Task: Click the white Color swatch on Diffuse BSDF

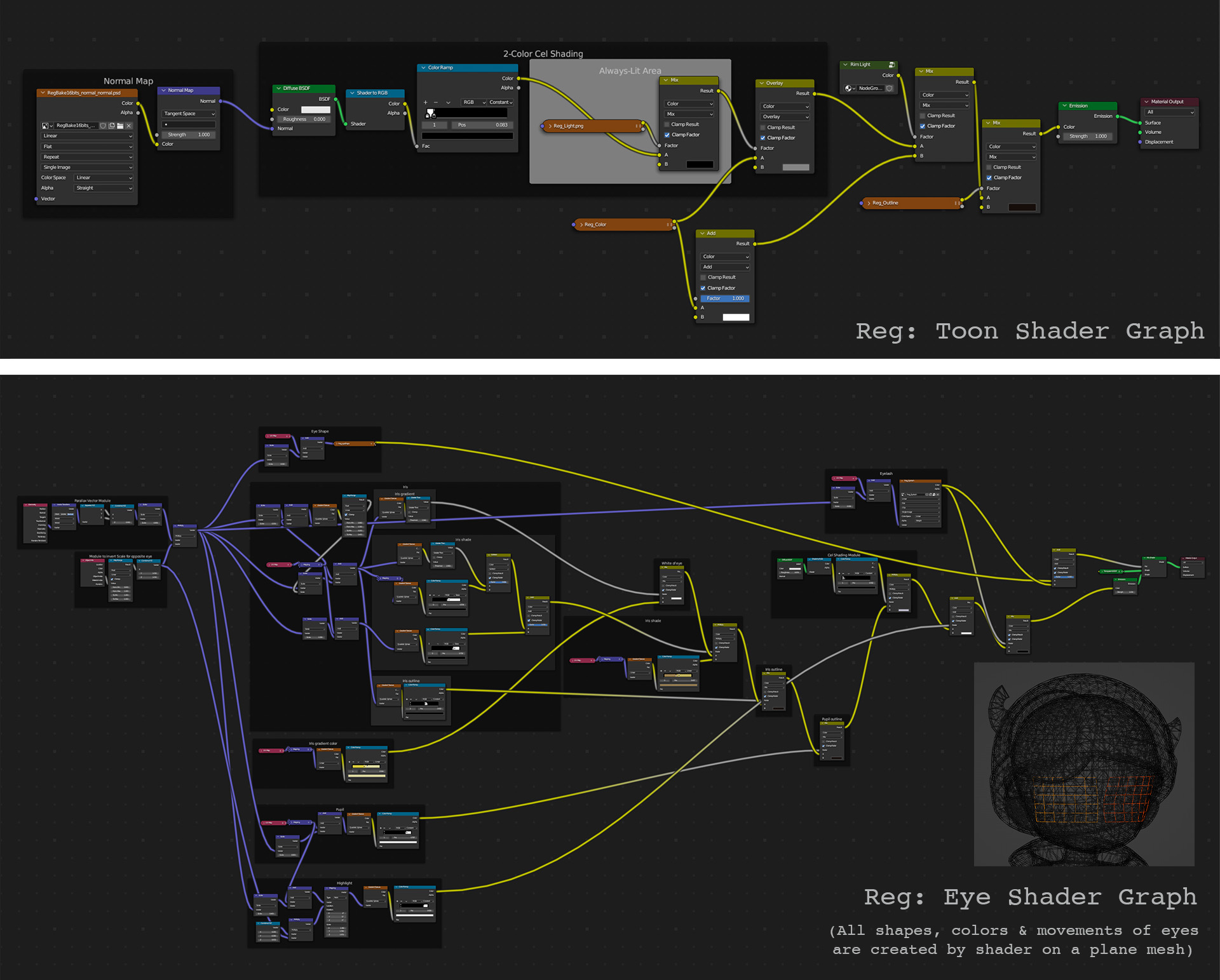Action: tap(316, 109)
